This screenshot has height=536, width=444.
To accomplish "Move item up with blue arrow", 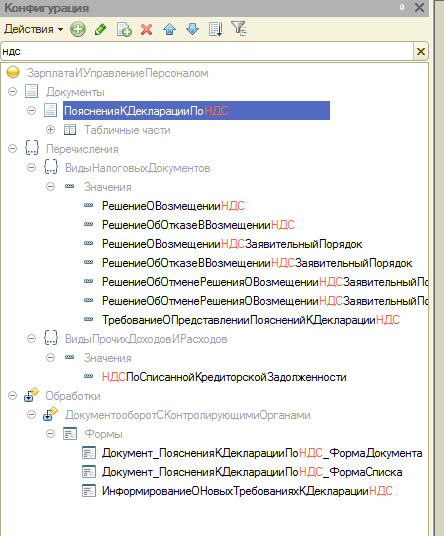I will (x=170, y=29).
